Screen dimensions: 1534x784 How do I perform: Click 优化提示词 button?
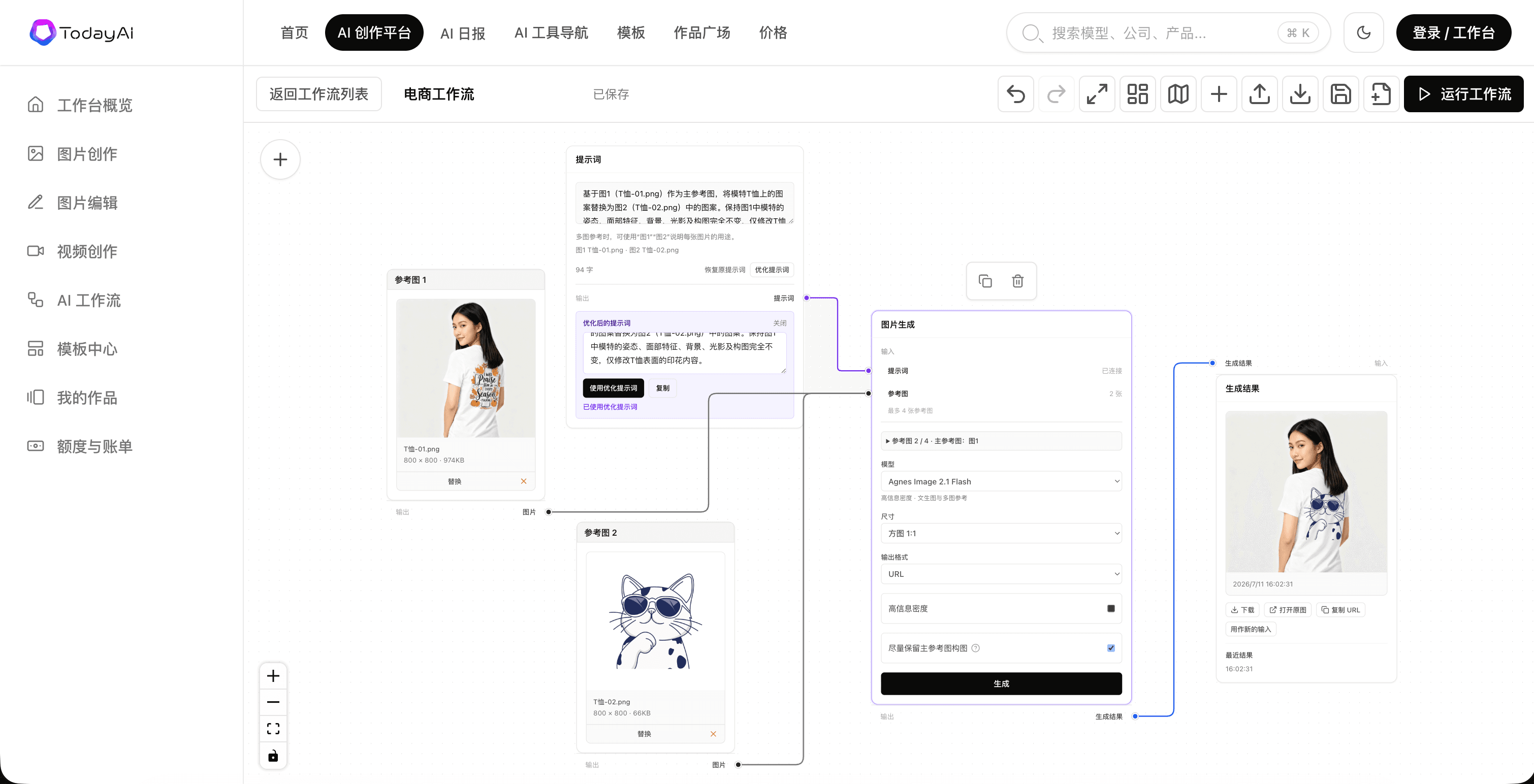[x=772, y=270]
